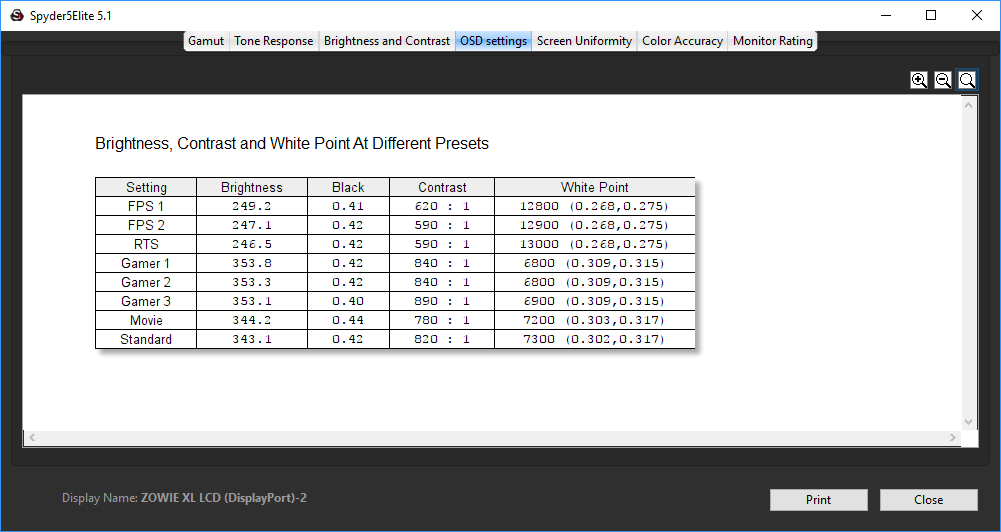Click the vertical scrollbar up arrow
This screenshot has height=532, width=1001.
pyautogui.click(x=968, y=105)
